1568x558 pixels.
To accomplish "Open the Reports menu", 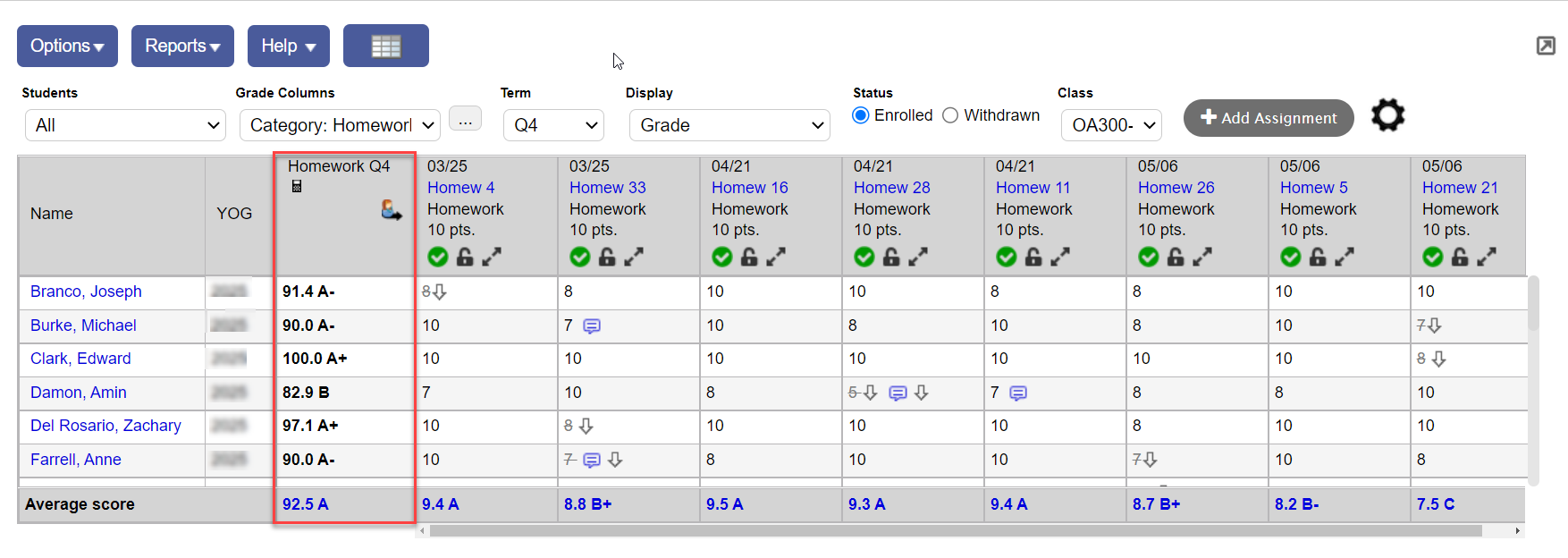I will (x=182, y=46).
